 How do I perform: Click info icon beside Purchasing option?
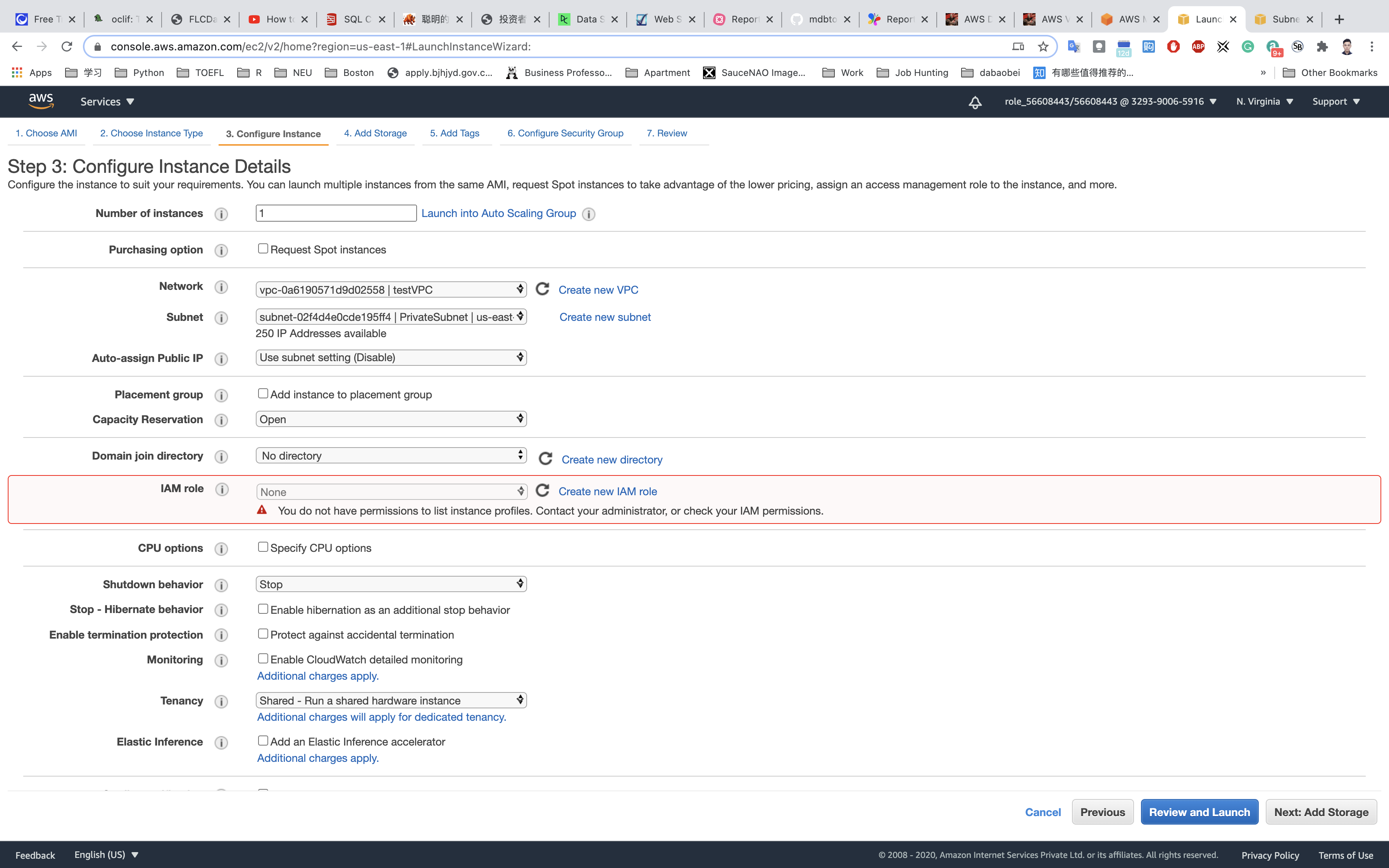tap(221, 250)
